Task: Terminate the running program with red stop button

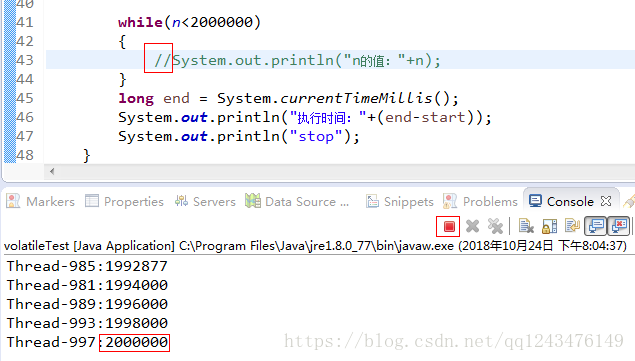Action: click(449, 226)
